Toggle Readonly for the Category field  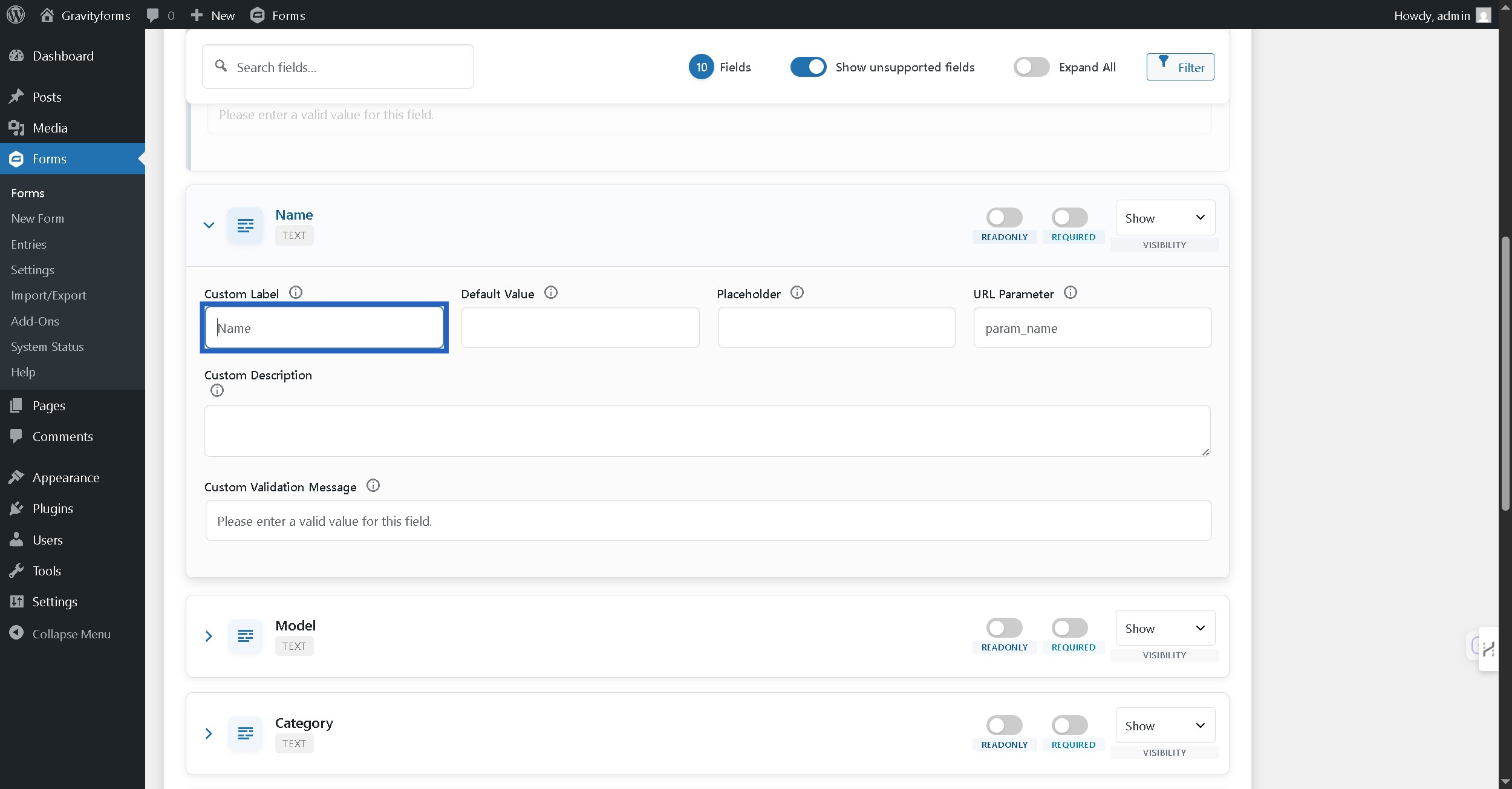click(1004, 725)
